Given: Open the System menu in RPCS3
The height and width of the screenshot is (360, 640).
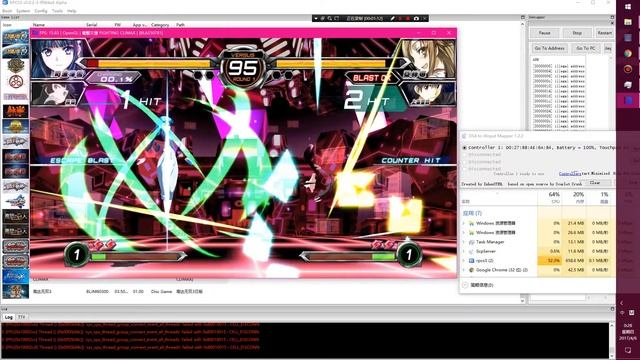Looking at the screenshot, I should (23, 11).
